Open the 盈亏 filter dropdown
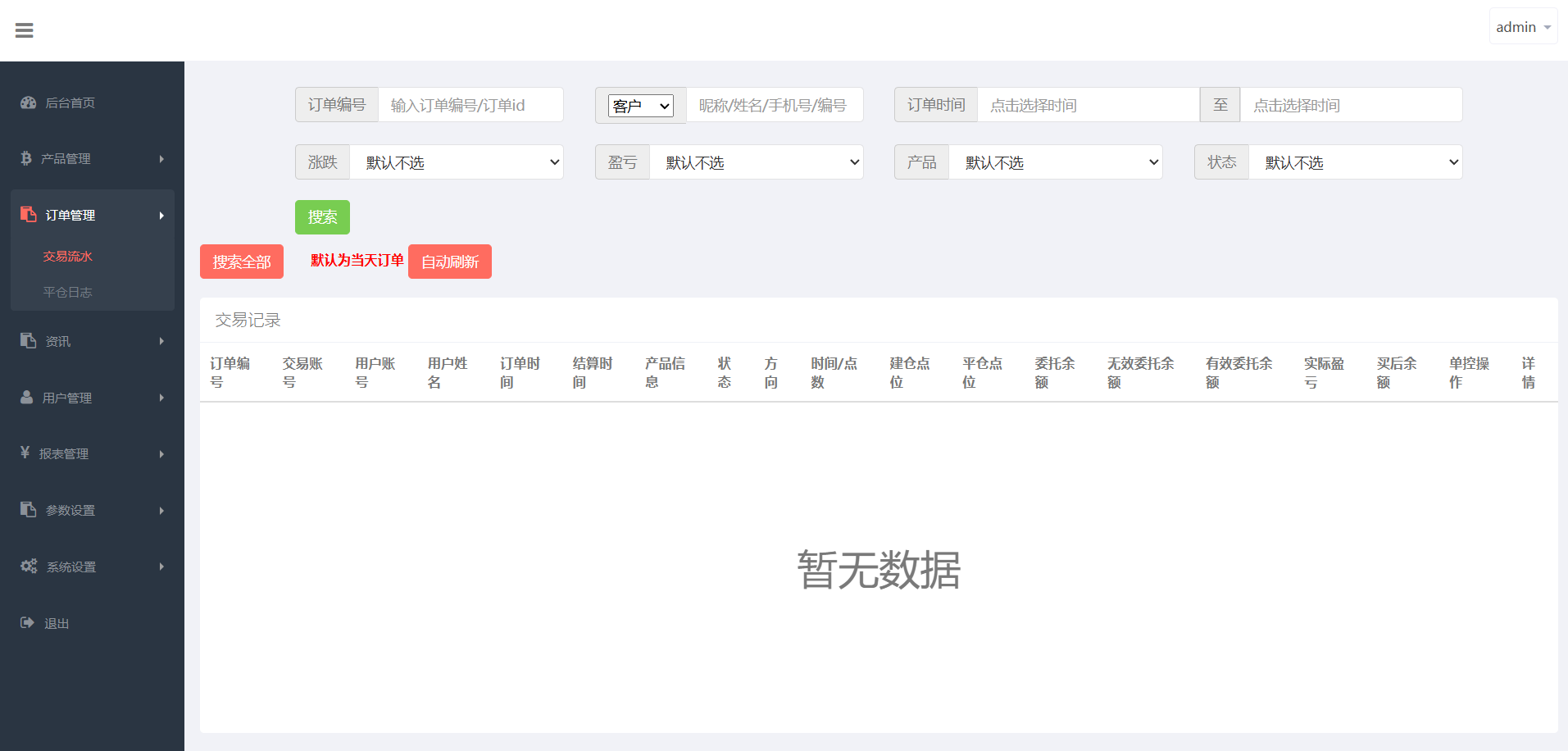Screen dimensions: 1568x751 pyautogui.click(x=756, y=162)
